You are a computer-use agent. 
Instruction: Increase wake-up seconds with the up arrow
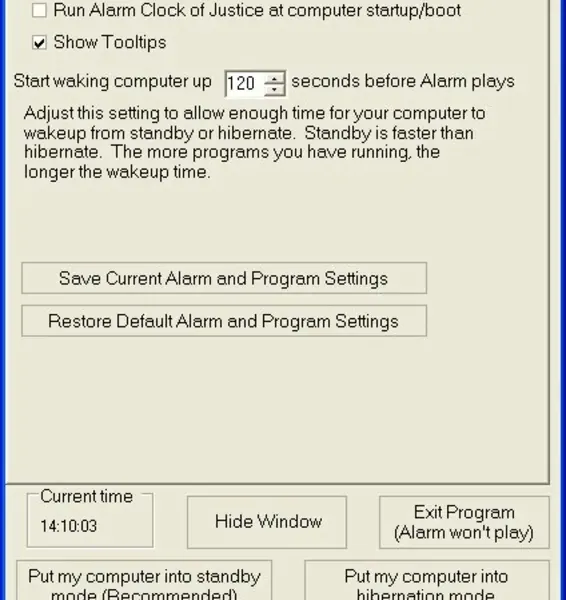274,78
